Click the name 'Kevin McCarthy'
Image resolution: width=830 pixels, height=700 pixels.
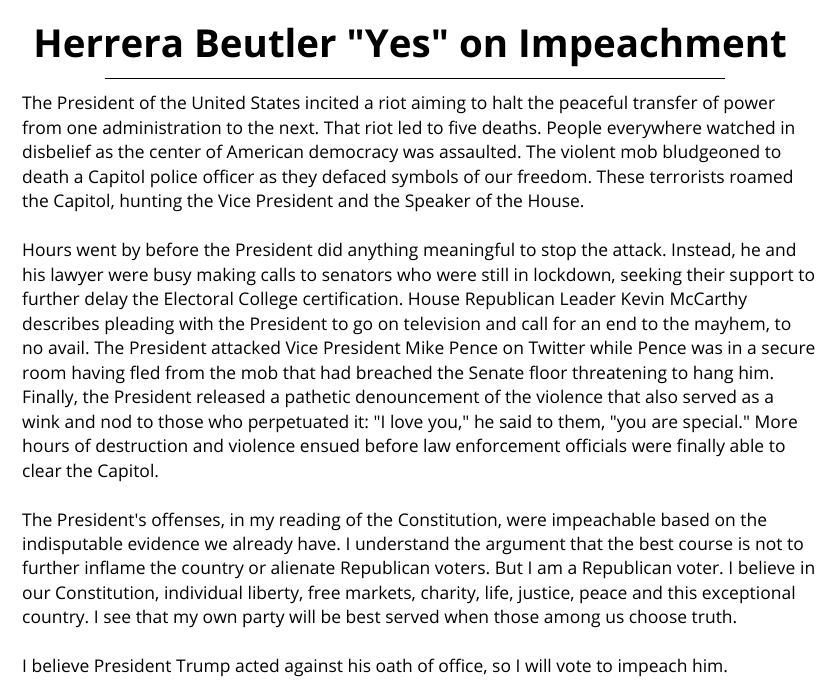[x=683, y=299]
